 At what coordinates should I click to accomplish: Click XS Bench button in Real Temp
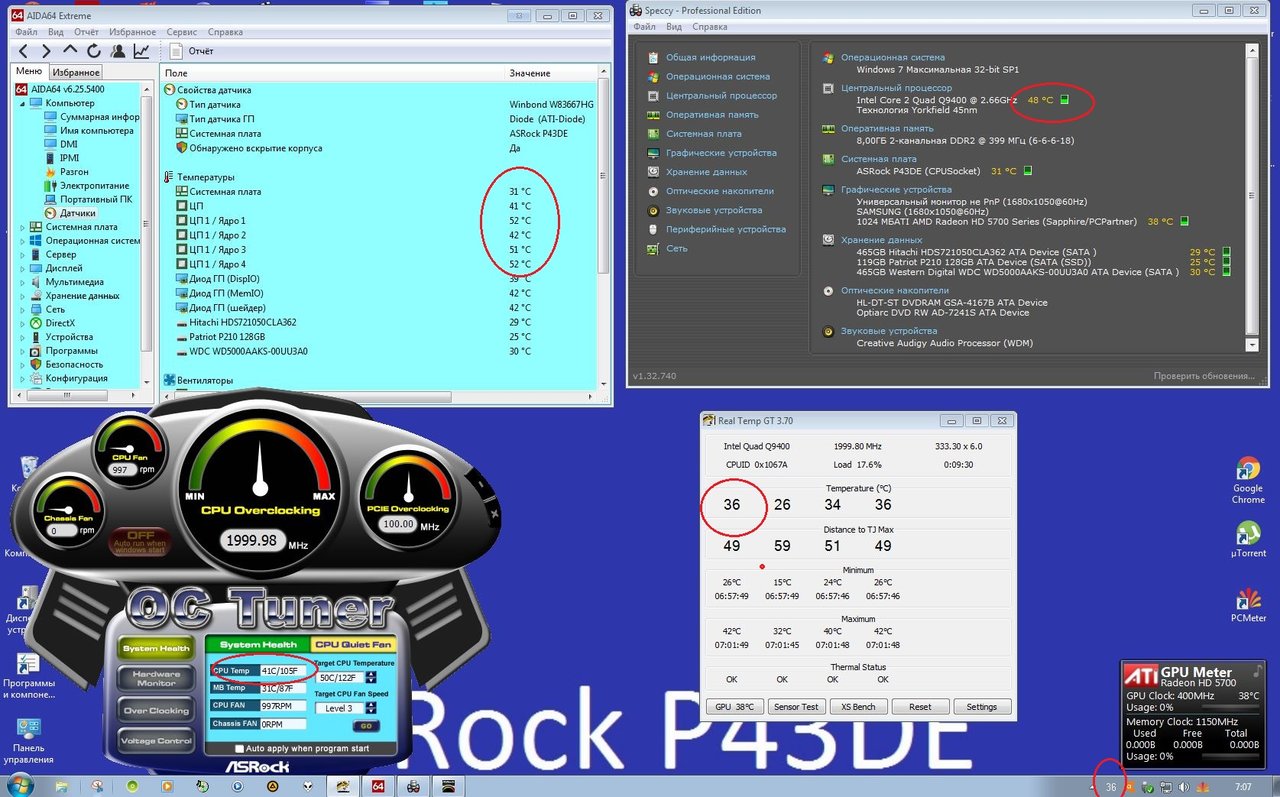coord(859,706)
